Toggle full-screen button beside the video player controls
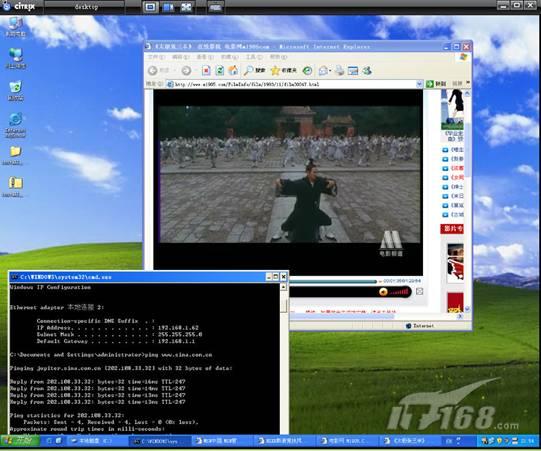 pyautogui.click(x=419, y=292)
